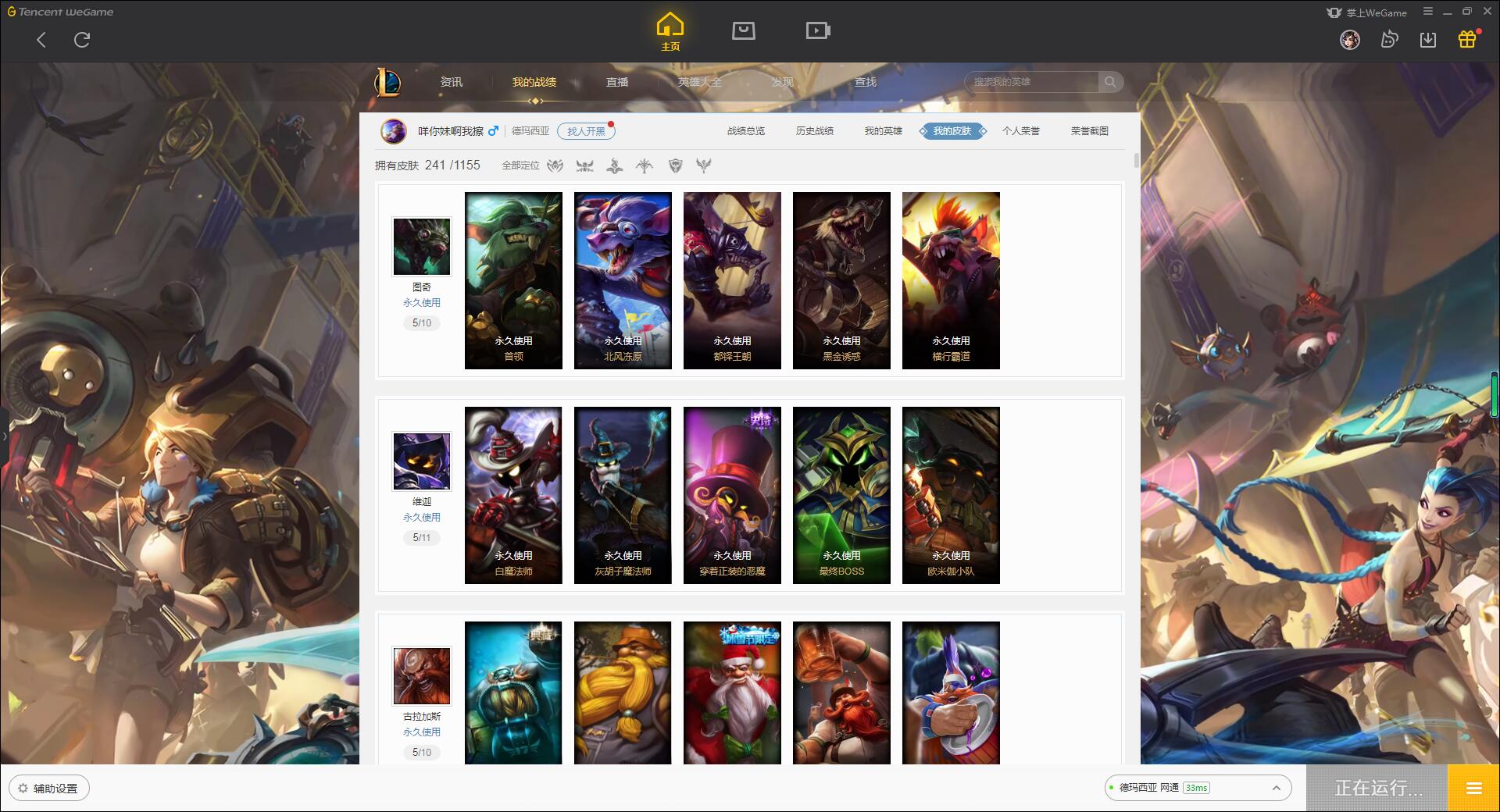Switch to 战绩总览 sub-tab
The height and width of the screenshot is (812, 1500).
746,131
